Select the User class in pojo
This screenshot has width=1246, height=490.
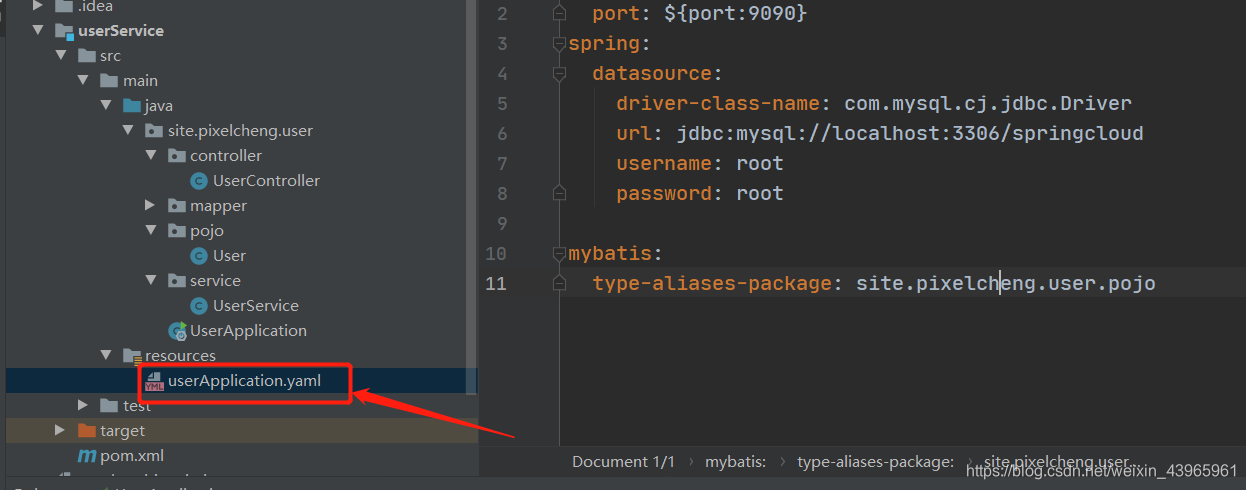click(229, 255)
